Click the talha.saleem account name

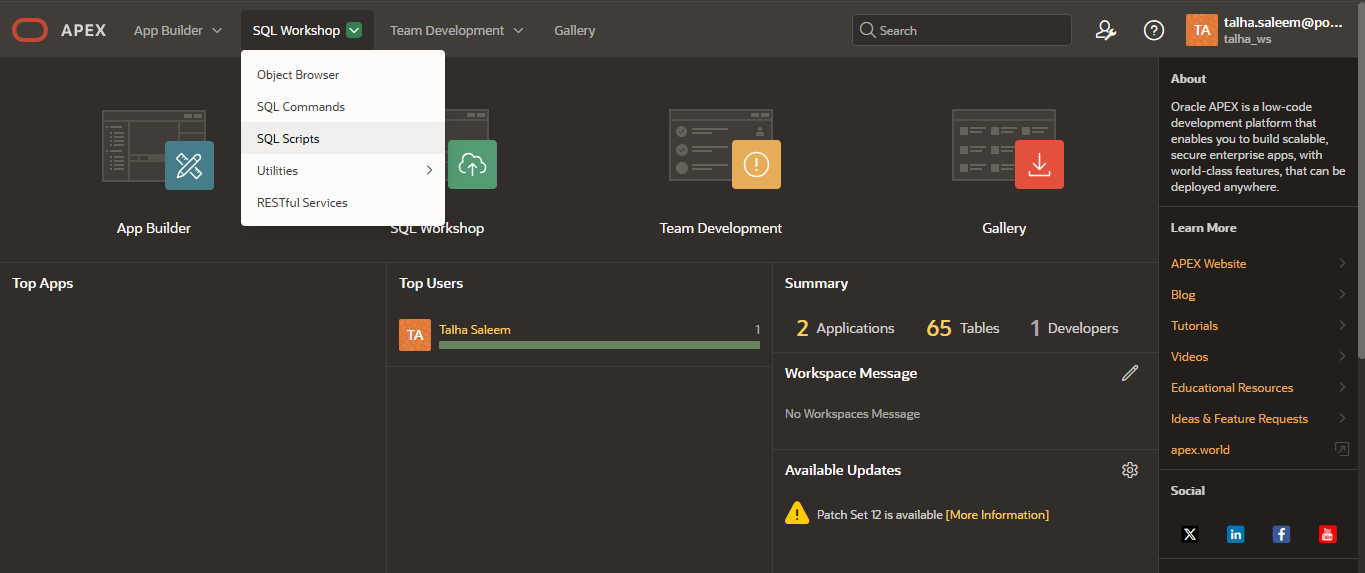(1282, 22)
